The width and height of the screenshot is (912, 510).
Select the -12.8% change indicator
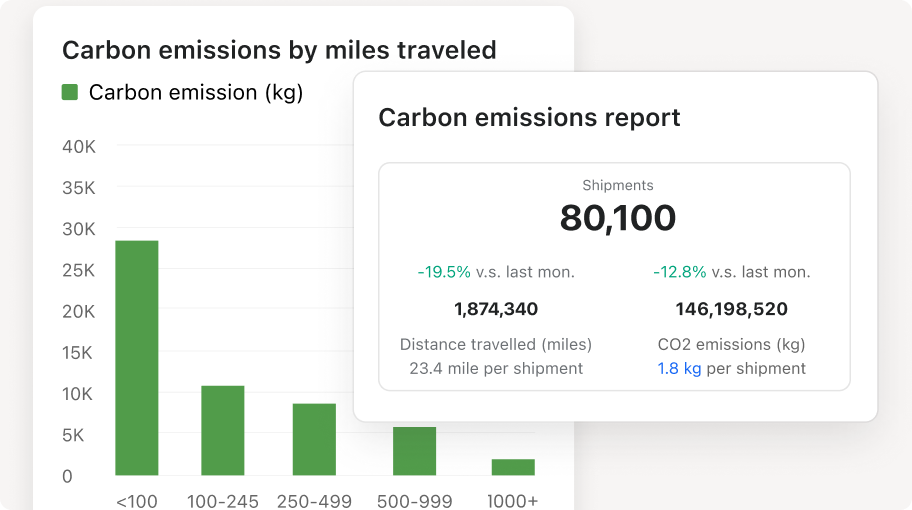[679, 272]
